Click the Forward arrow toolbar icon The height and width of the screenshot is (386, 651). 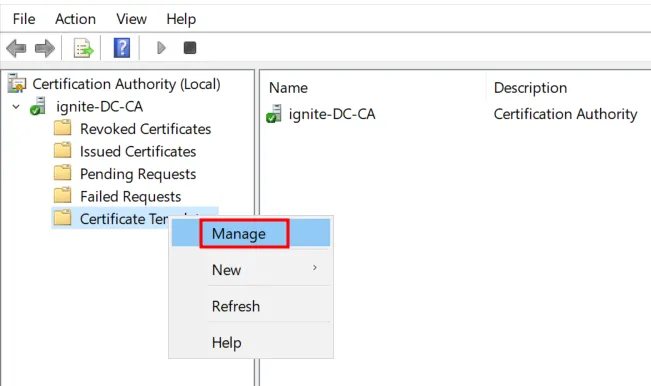[x=45, y=48]
